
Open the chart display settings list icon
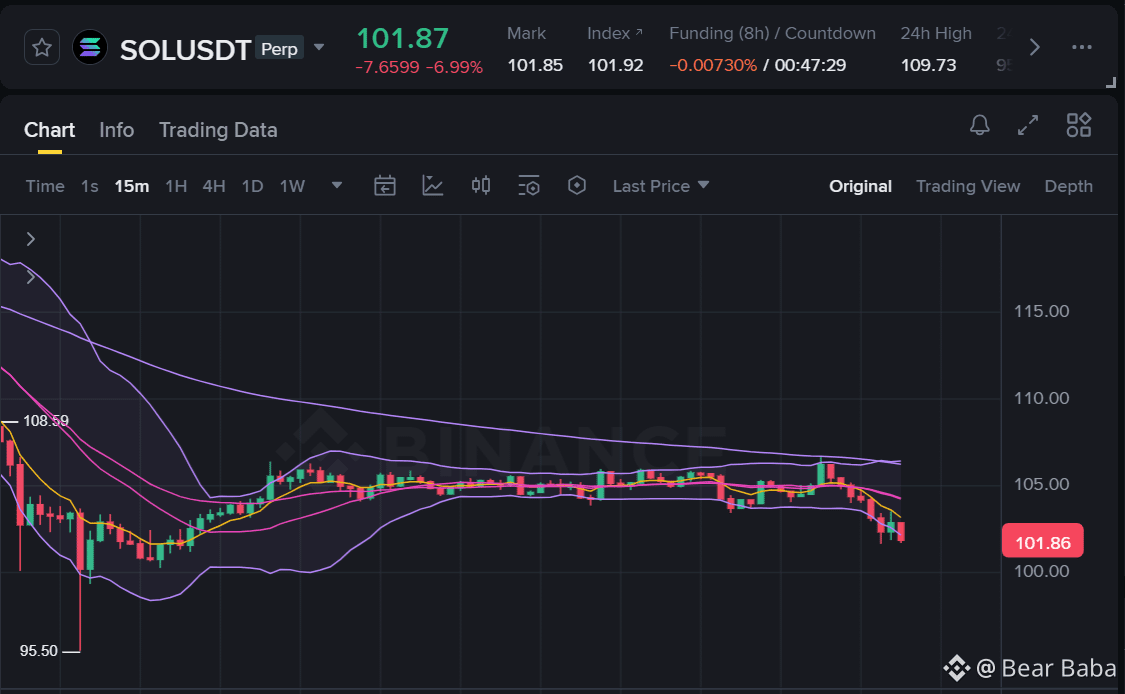coord(529,186)
